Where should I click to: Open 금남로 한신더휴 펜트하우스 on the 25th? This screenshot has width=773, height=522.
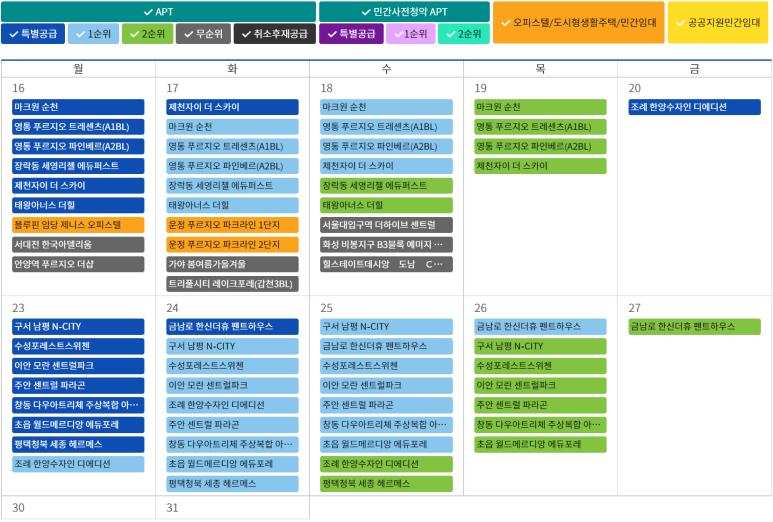386,346
